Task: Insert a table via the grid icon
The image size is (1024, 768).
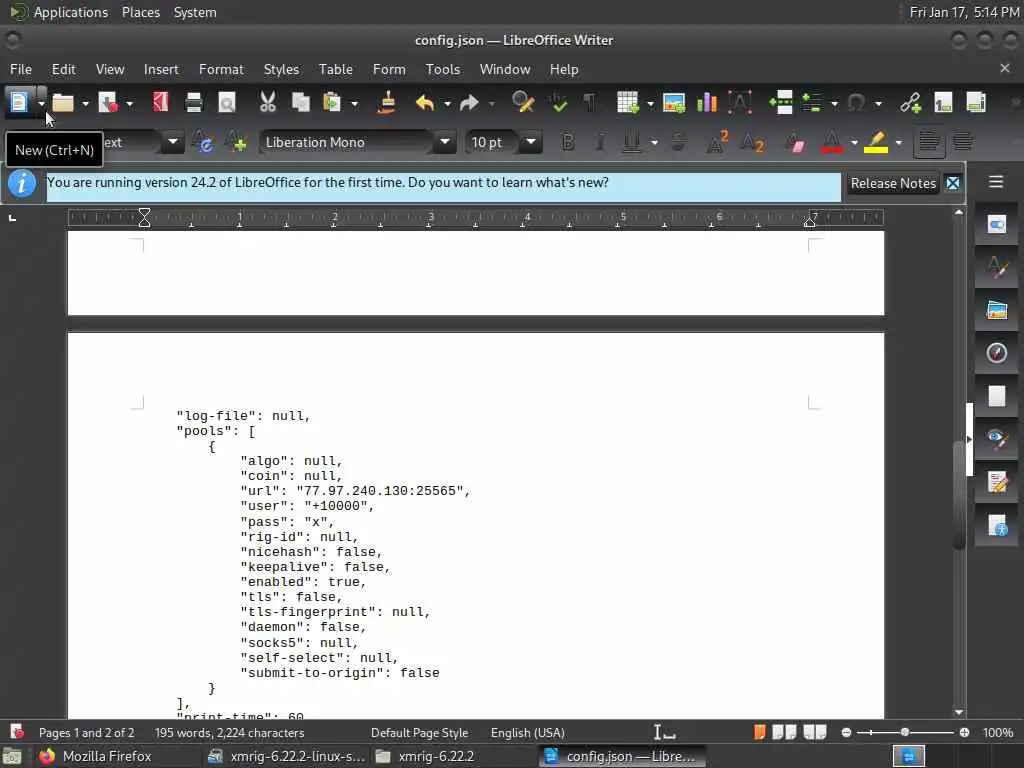Action: 628,103
